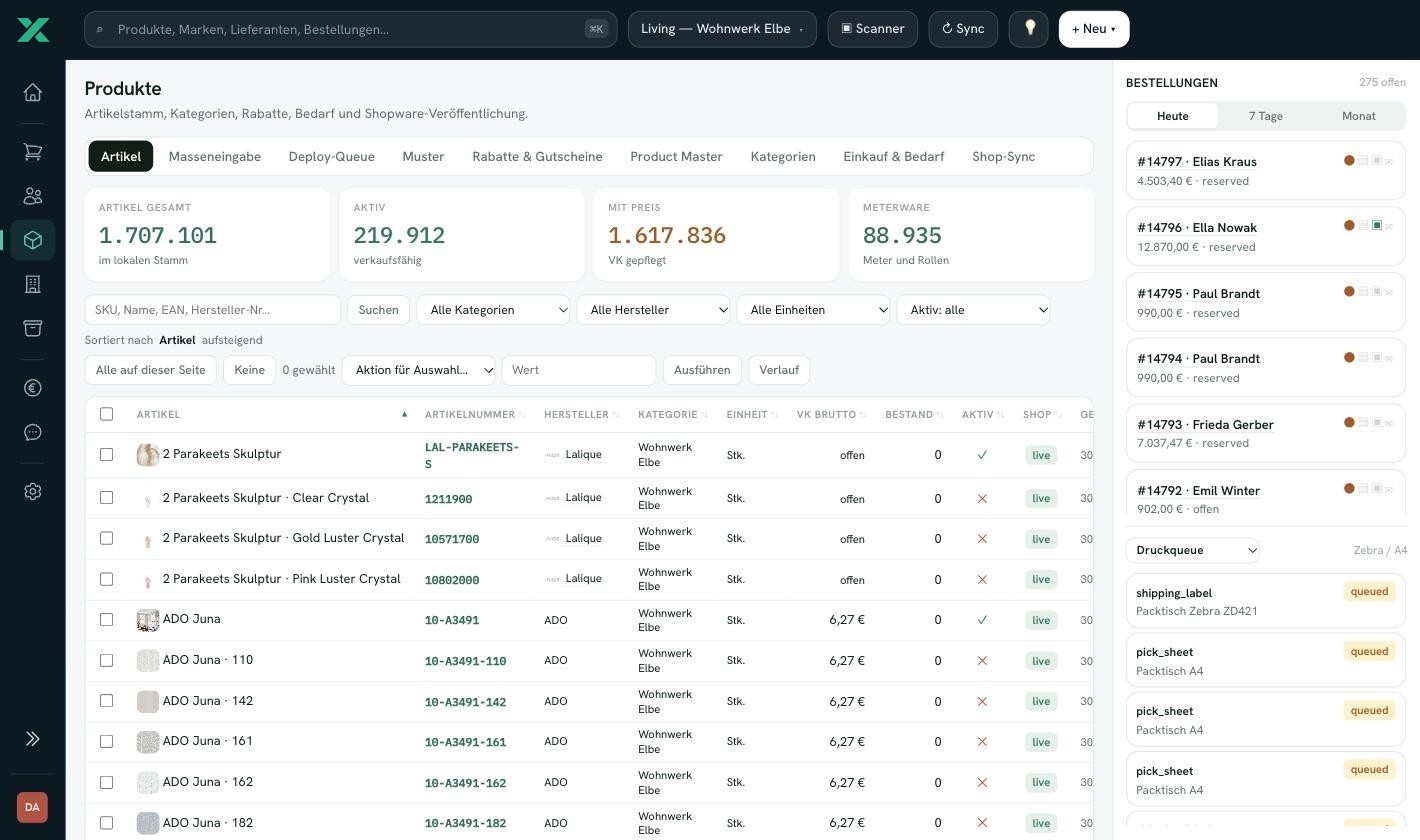Image resolution: width=1420 pixels, height=840 pixels.
Task: Switch to the Masseneingabe tab
Action: click(x=215, y=156)
